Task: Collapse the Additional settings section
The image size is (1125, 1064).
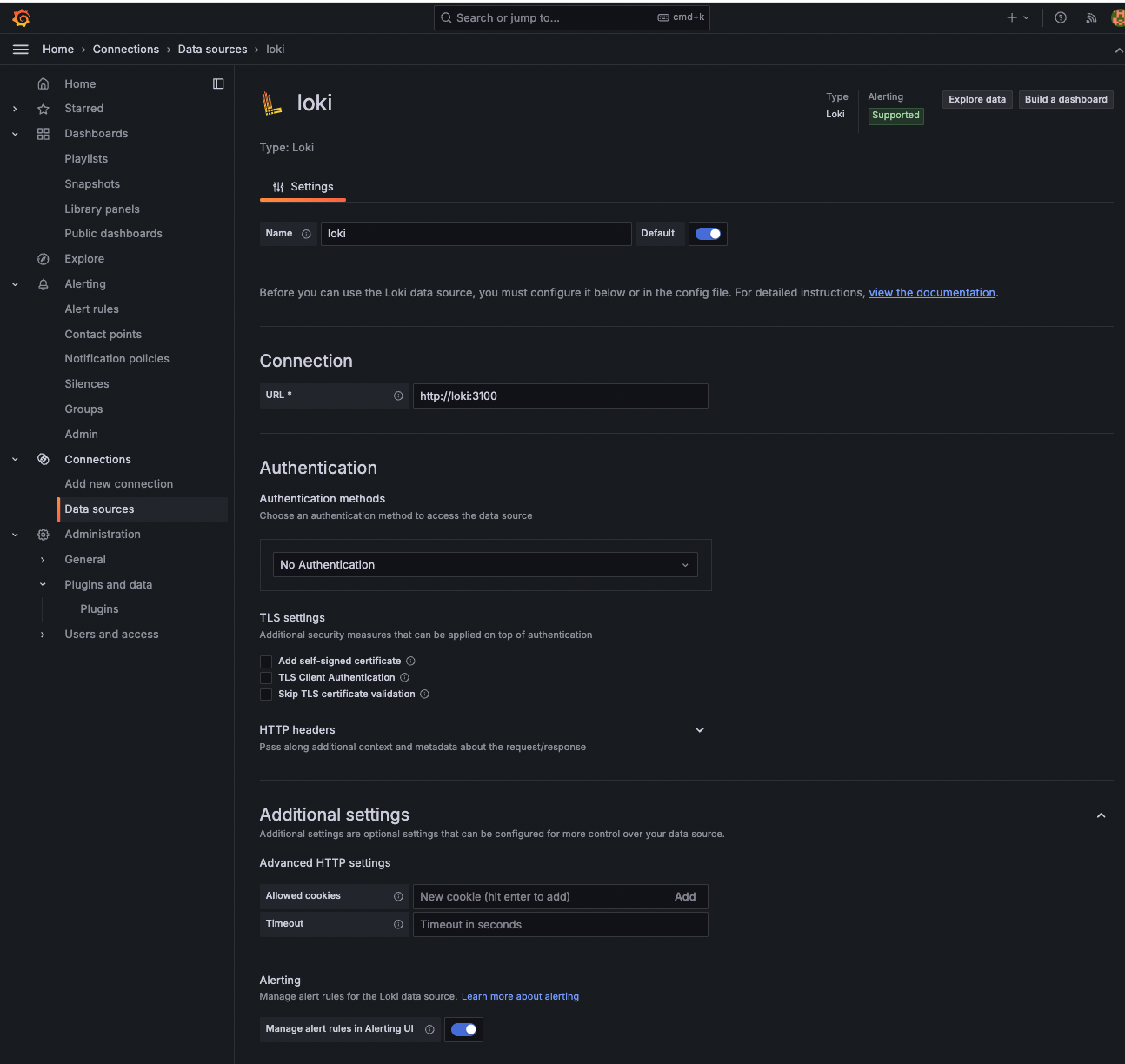Action: 1101,815
